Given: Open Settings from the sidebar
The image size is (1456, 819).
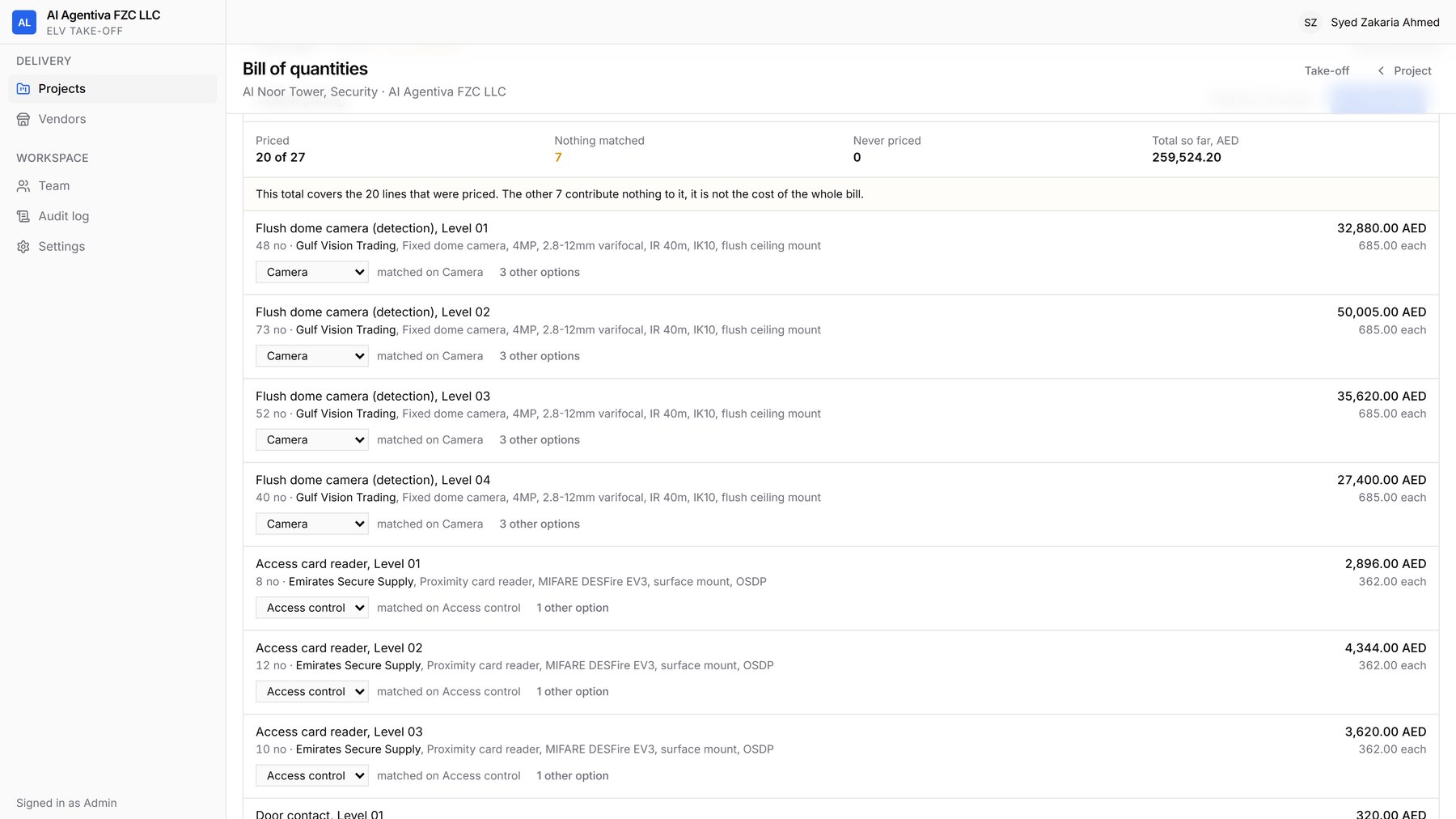Looking at the screenshot, I should coord(112,247).
